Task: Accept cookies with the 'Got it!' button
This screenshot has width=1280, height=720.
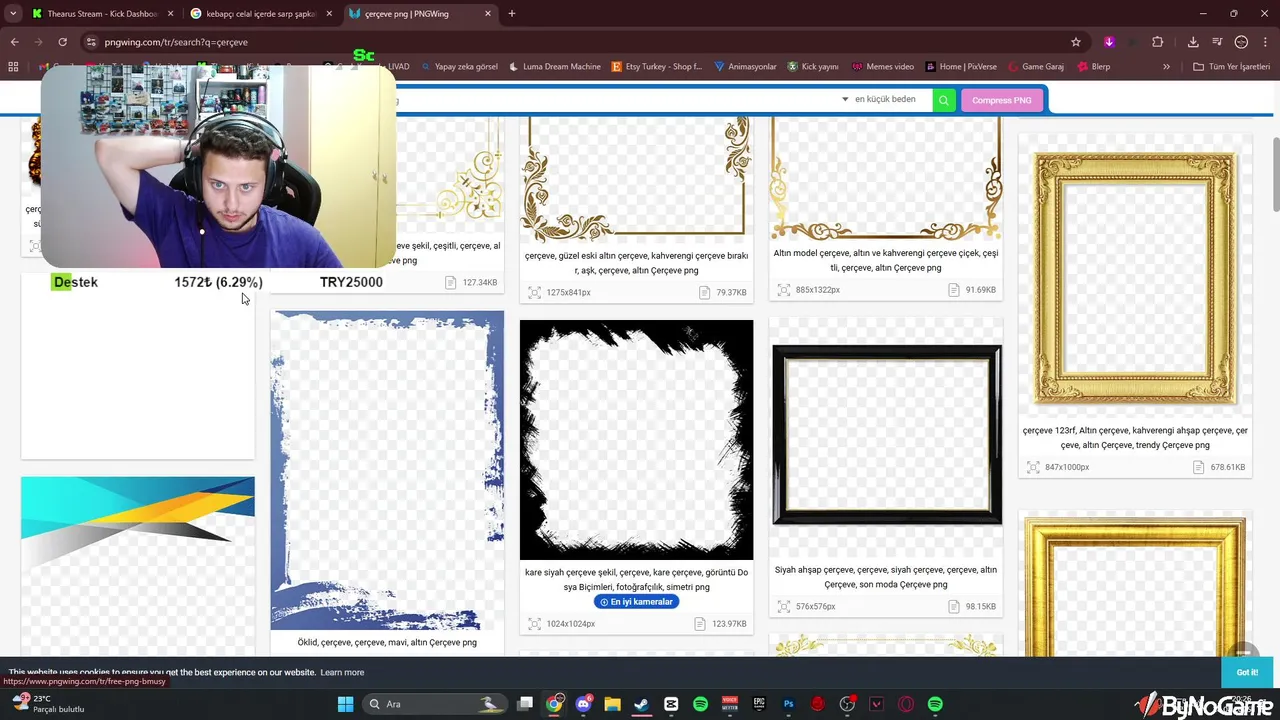Action: [x=1247, y=672]
